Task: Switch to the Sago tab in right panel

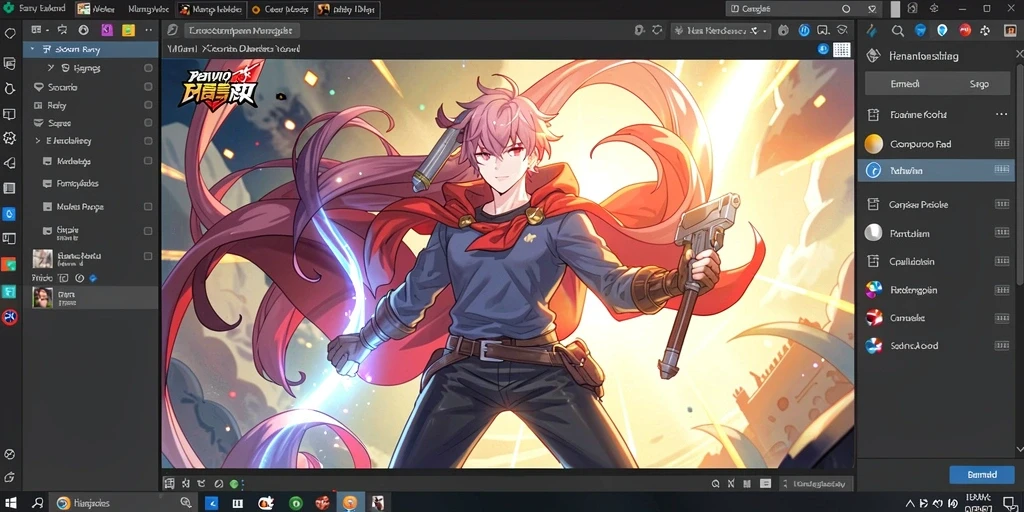Action: click(x=978, y=84)
